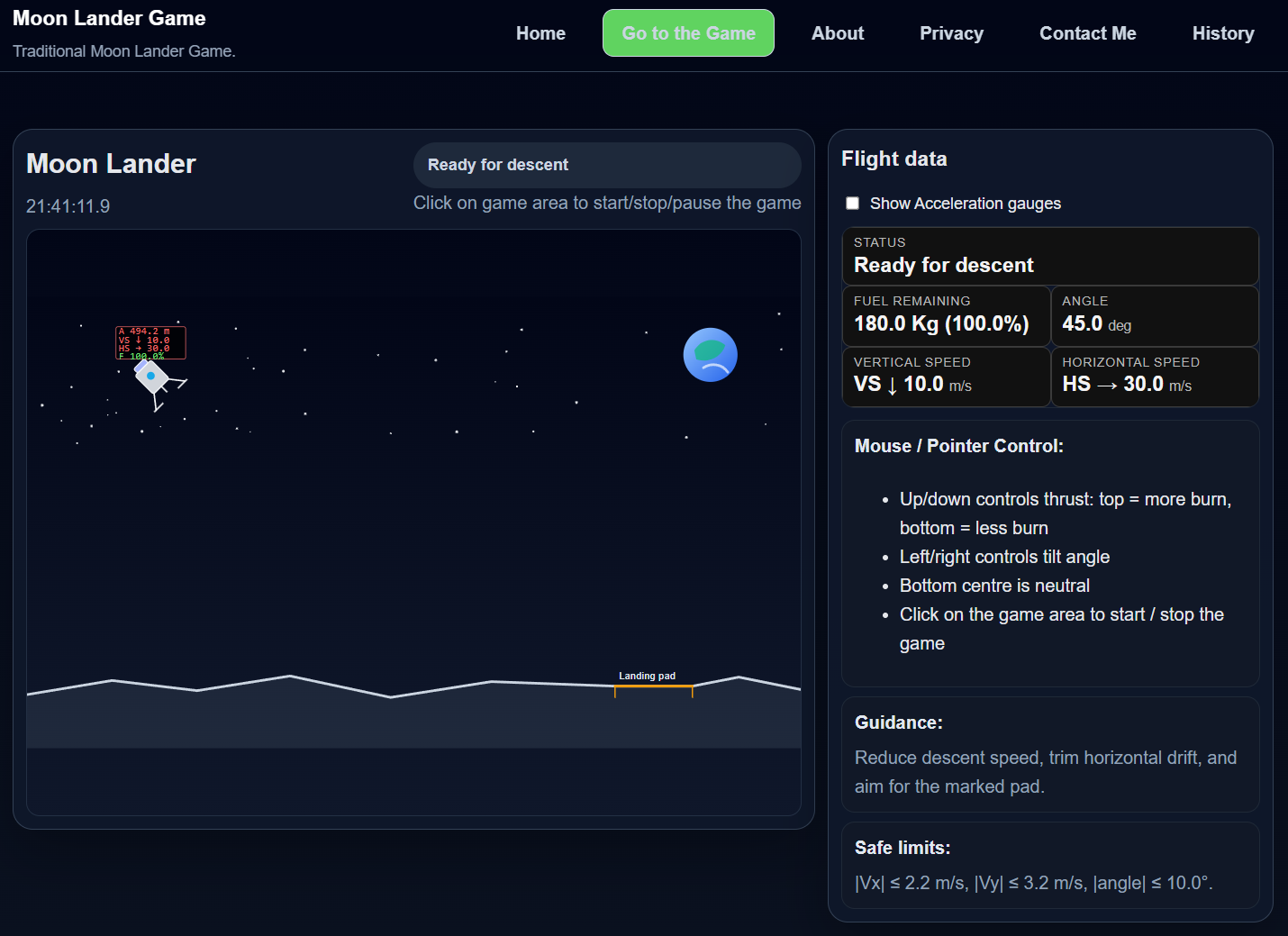
Task: Toggle the acceleration gauges checkbox off
Action: (x=852, y=203)
